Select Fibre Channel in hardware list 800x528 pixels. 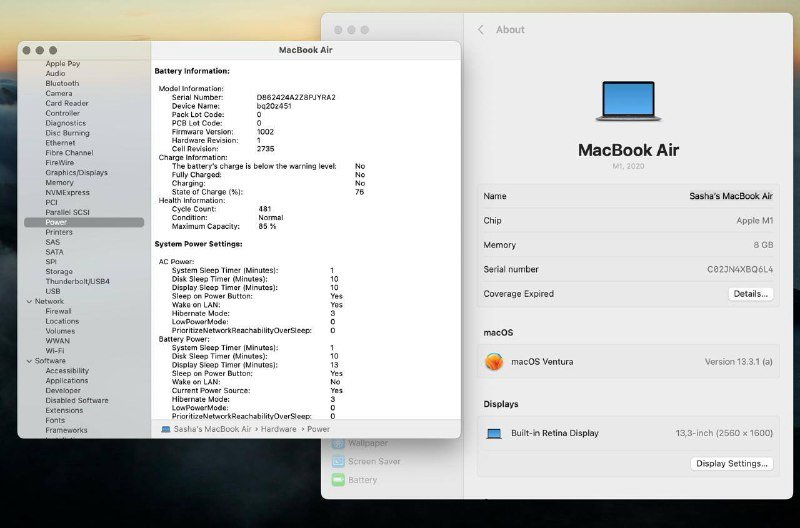[x=69, y=153]
